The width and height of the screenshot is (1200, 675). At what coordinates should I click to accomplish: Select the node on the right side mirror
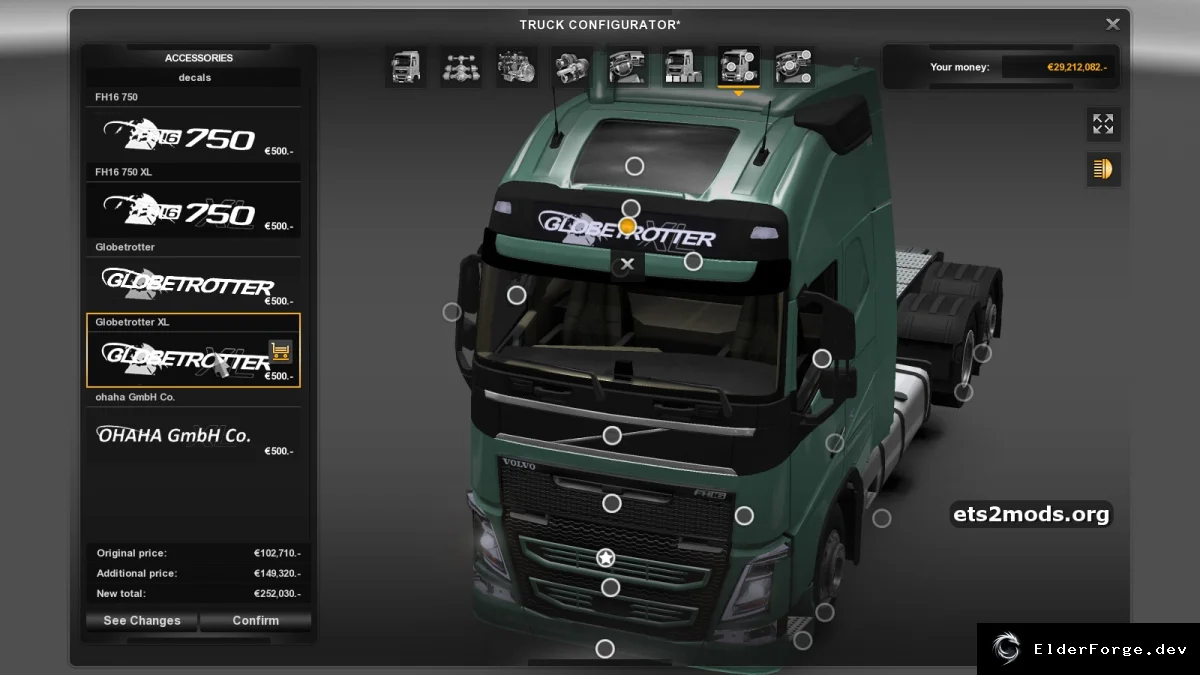[822, 358]
